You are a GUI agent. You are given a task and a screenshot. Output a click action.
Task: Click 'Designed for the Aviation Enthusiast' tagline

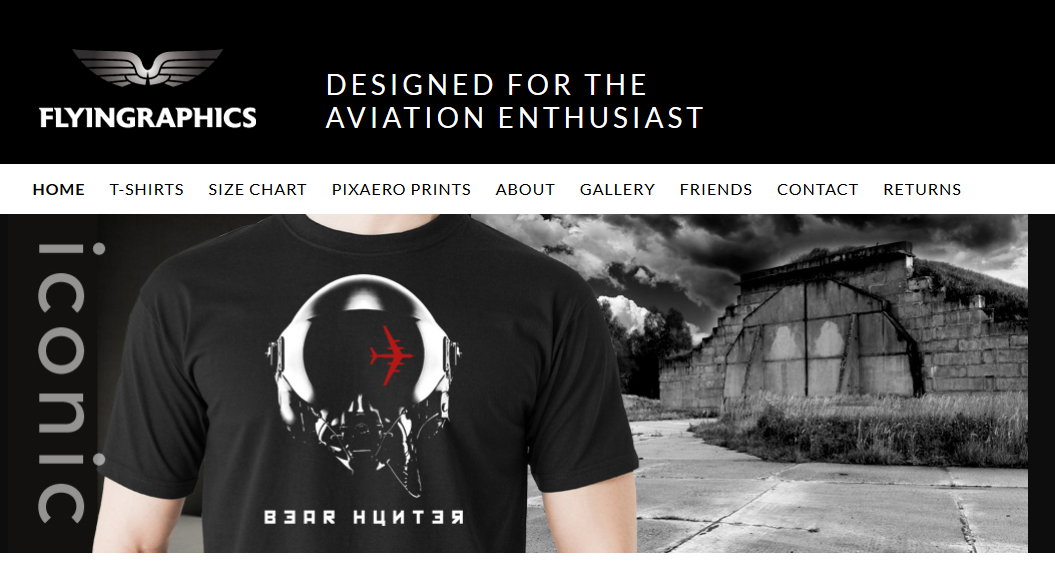514,102
